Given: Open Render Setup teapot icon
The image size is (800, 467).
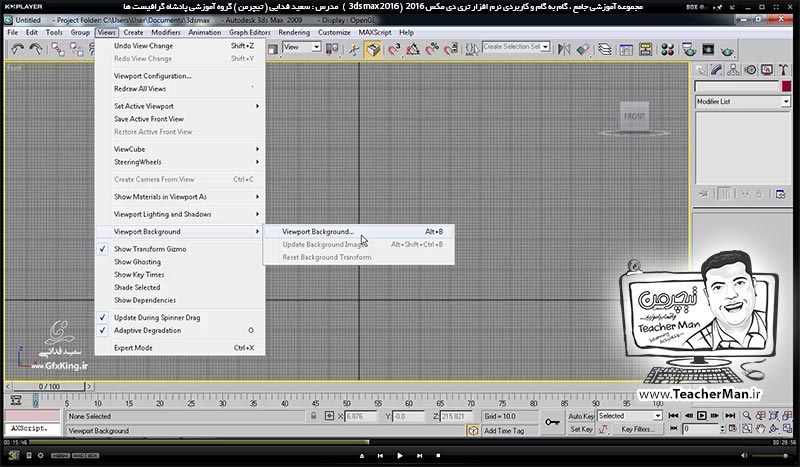Looking at the screenshot, I should tap(689, 49).
